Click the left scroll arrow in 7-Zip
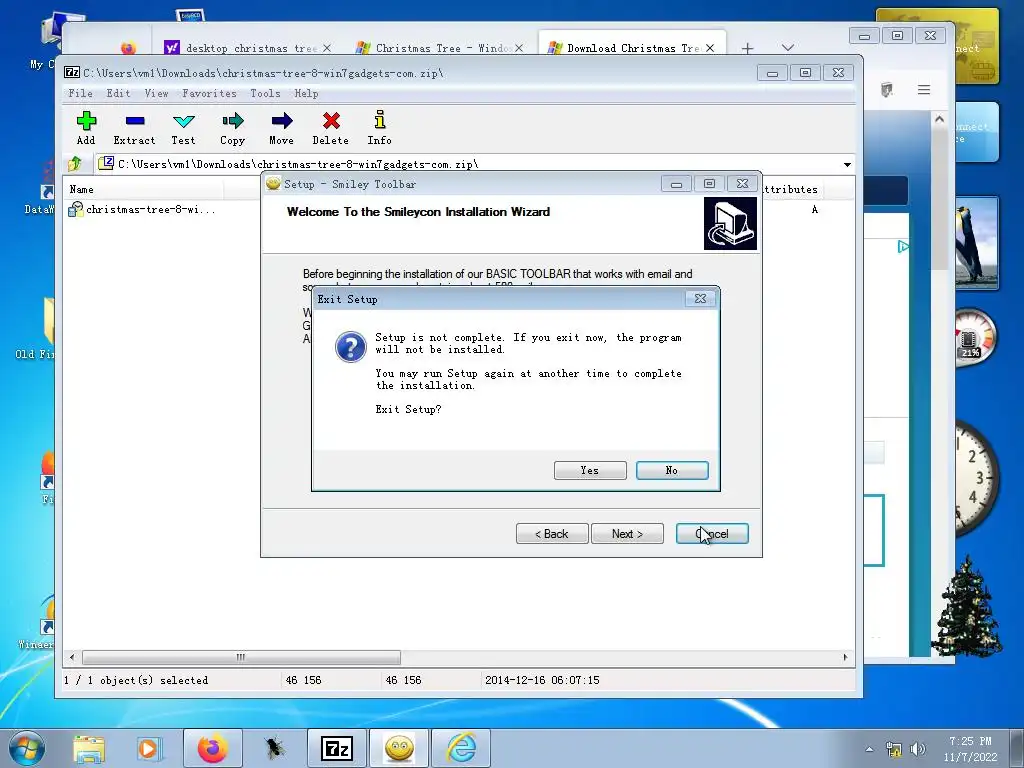 (x=72, y=657)
